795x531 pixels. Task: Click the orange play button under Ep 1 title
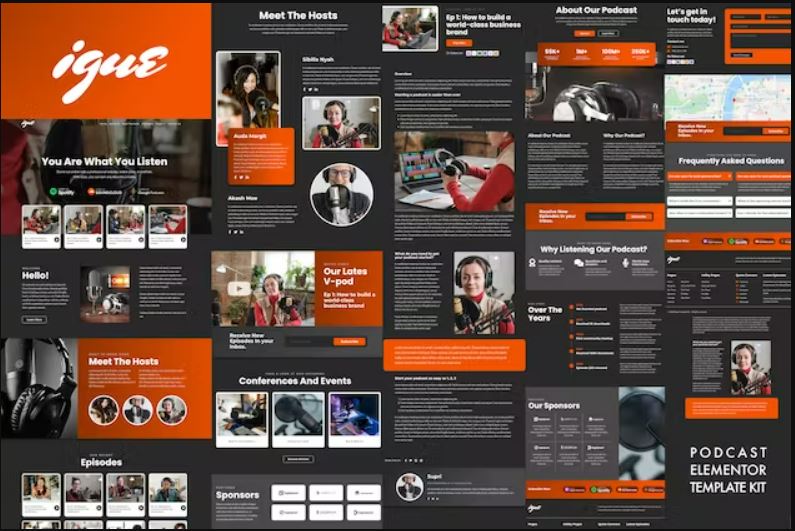[x=458, y=43]
